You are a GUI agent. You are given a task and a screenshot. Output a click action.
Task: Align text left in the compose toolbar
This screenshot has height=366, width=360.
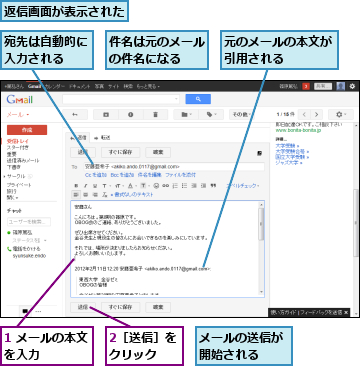(x=76, y=194)
